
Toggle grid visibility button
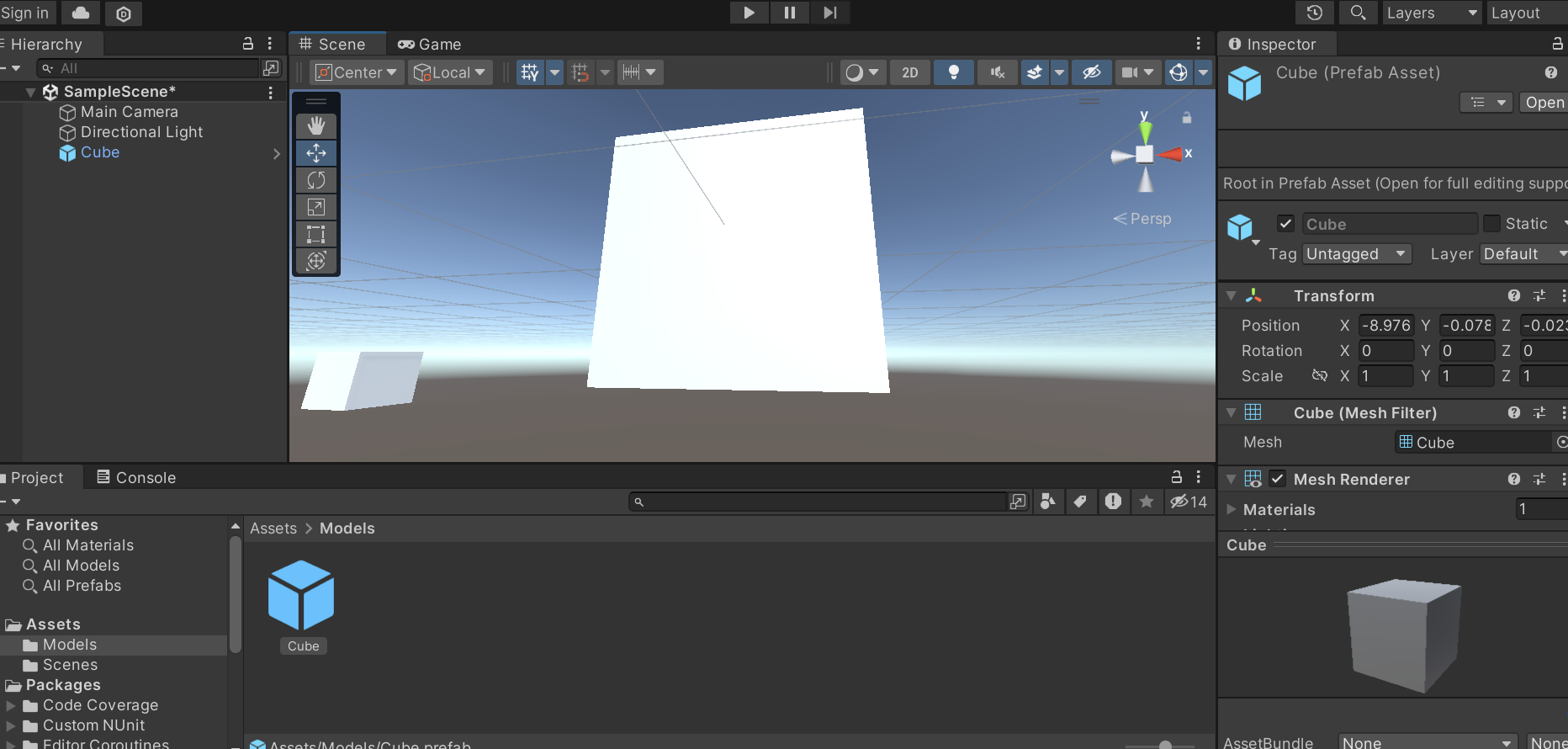tap(530, 72)
